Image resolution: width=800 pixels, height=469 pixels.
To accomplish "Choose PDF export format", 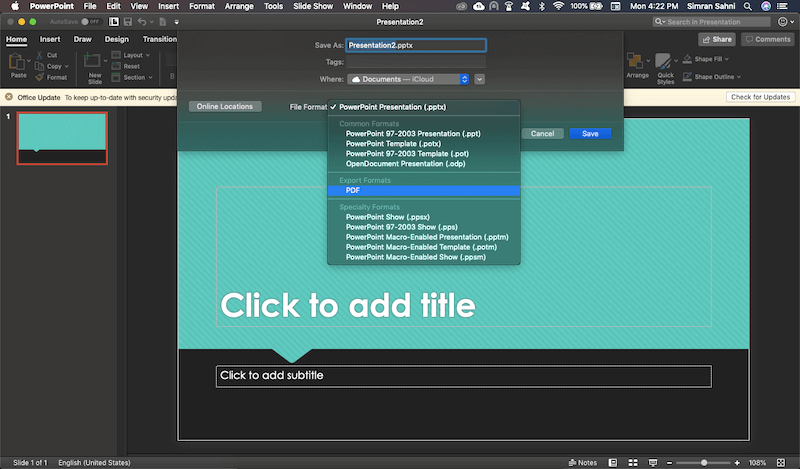I will 424,190.
